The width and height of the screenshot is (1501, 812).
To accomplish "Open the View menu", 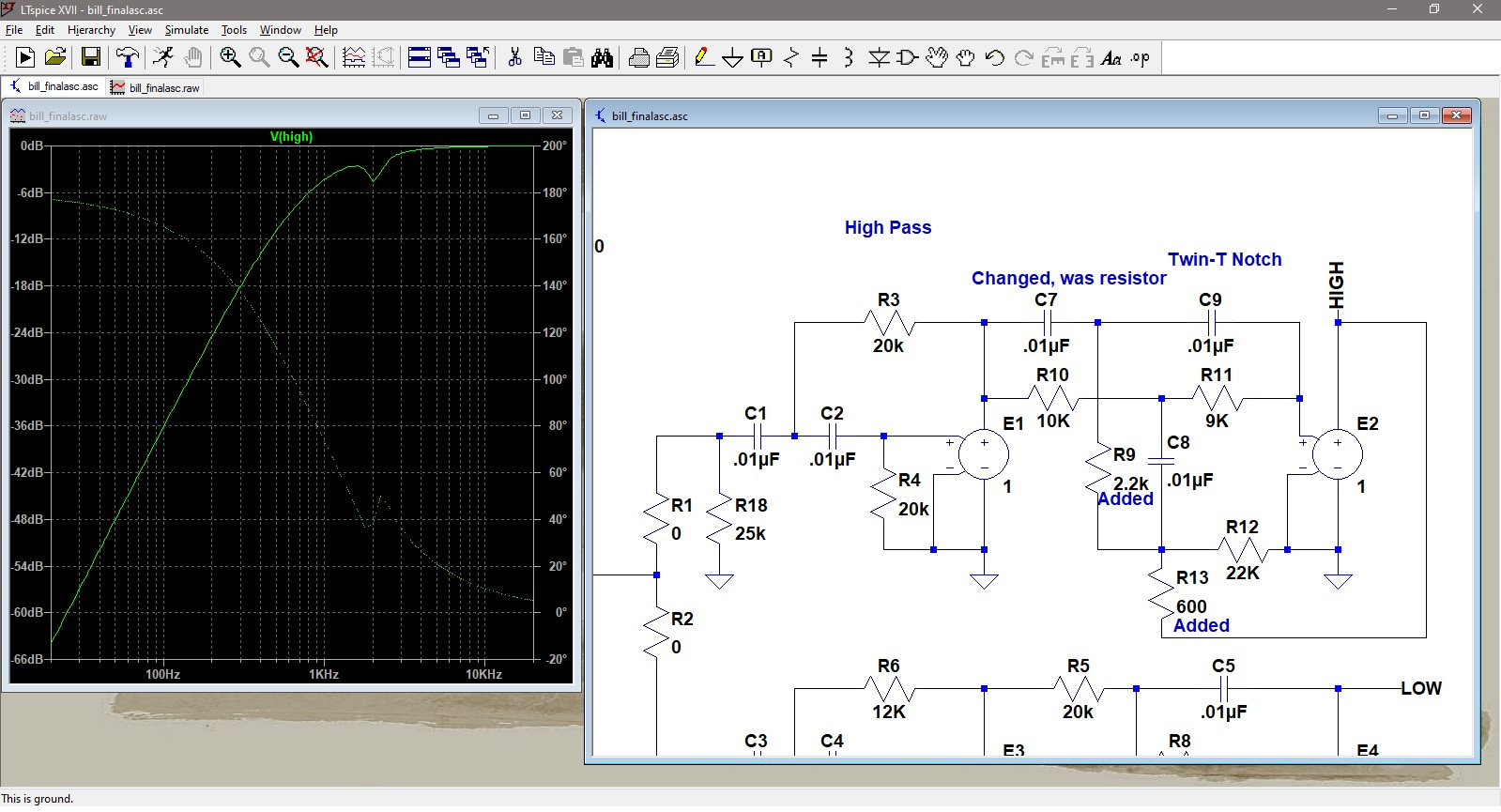I will point(140,30).
